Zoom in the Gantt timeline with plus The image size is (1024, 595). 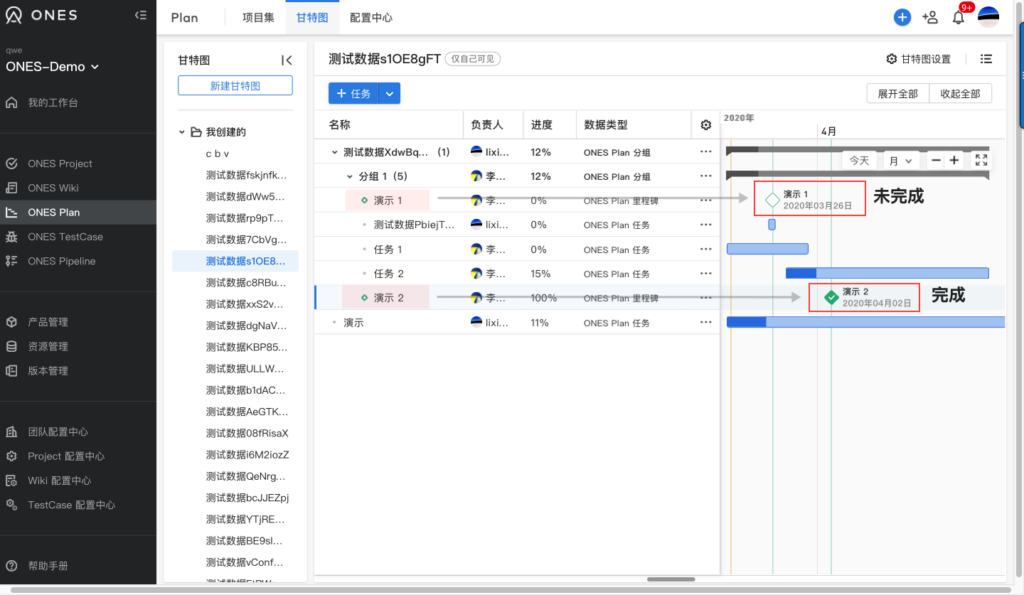click(954, 160)
